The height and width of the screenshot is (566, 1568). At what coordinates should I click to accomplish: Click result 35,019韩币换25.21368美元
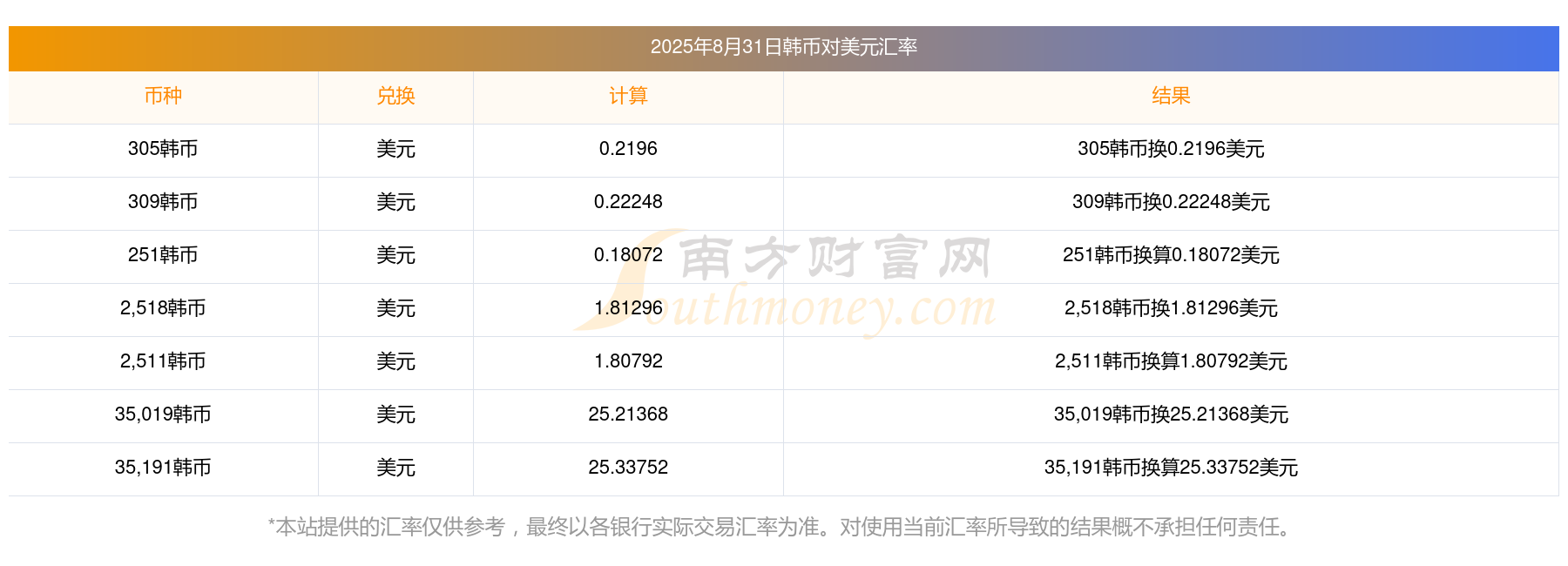1171,414
